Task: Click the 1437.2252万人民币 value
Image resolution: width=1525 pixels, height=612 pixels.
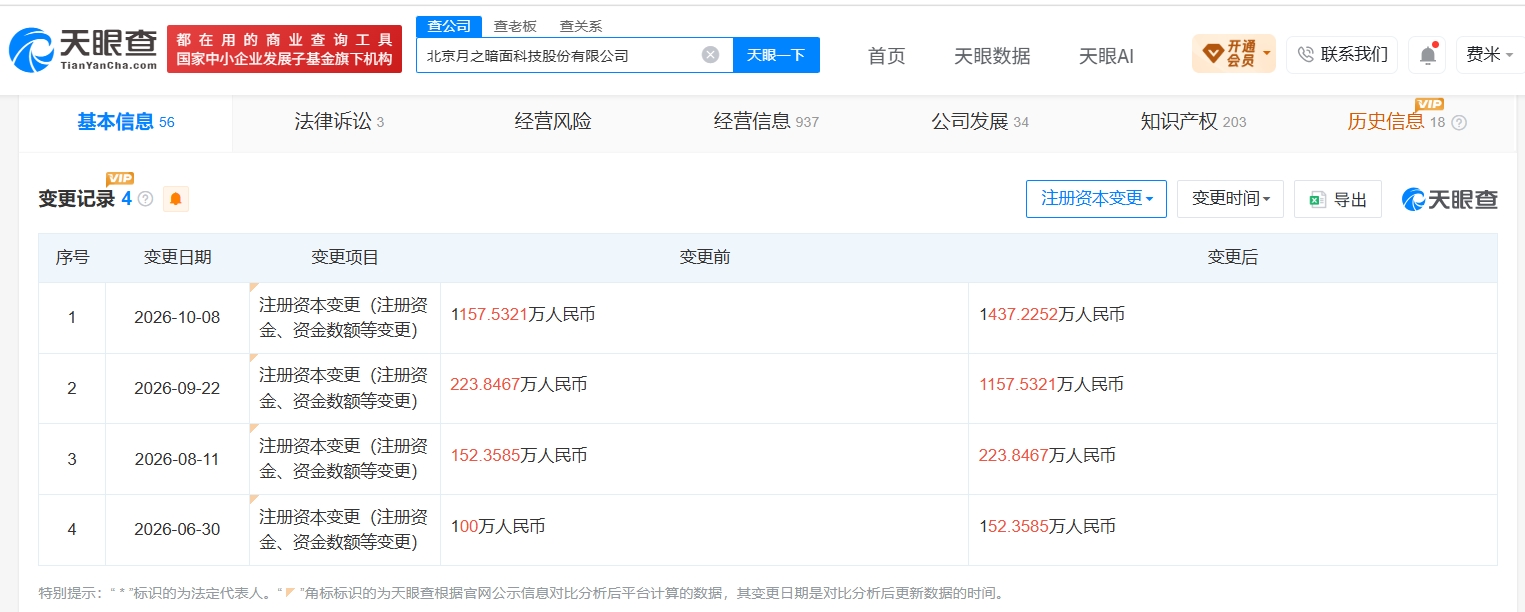Action: click(x=1052, y=314)
